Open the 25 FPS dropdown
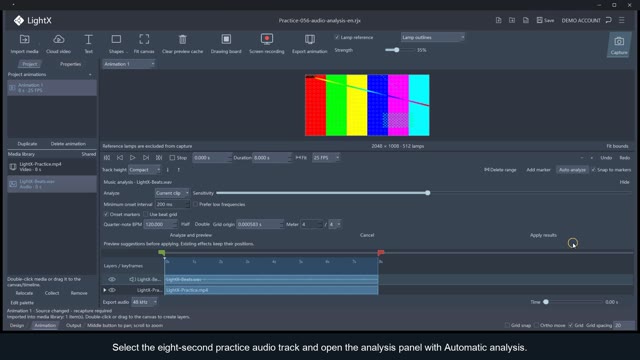The image size is (640, 360). 326,158
